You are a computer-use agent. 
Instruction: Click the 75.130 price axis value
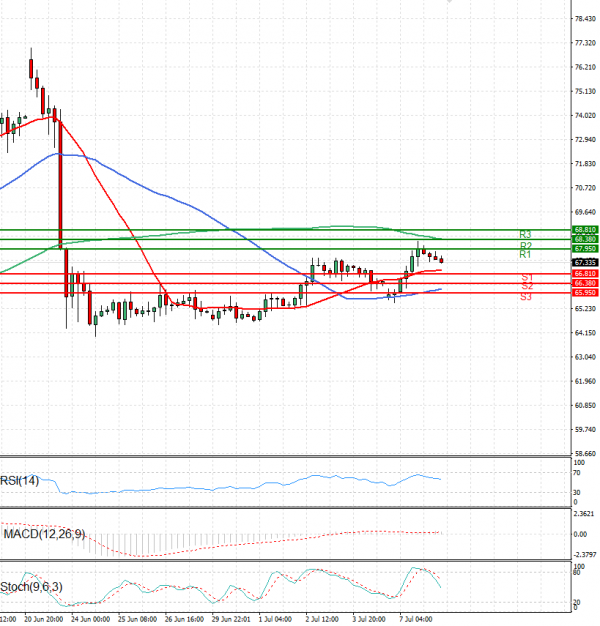[x=585, y=91]
